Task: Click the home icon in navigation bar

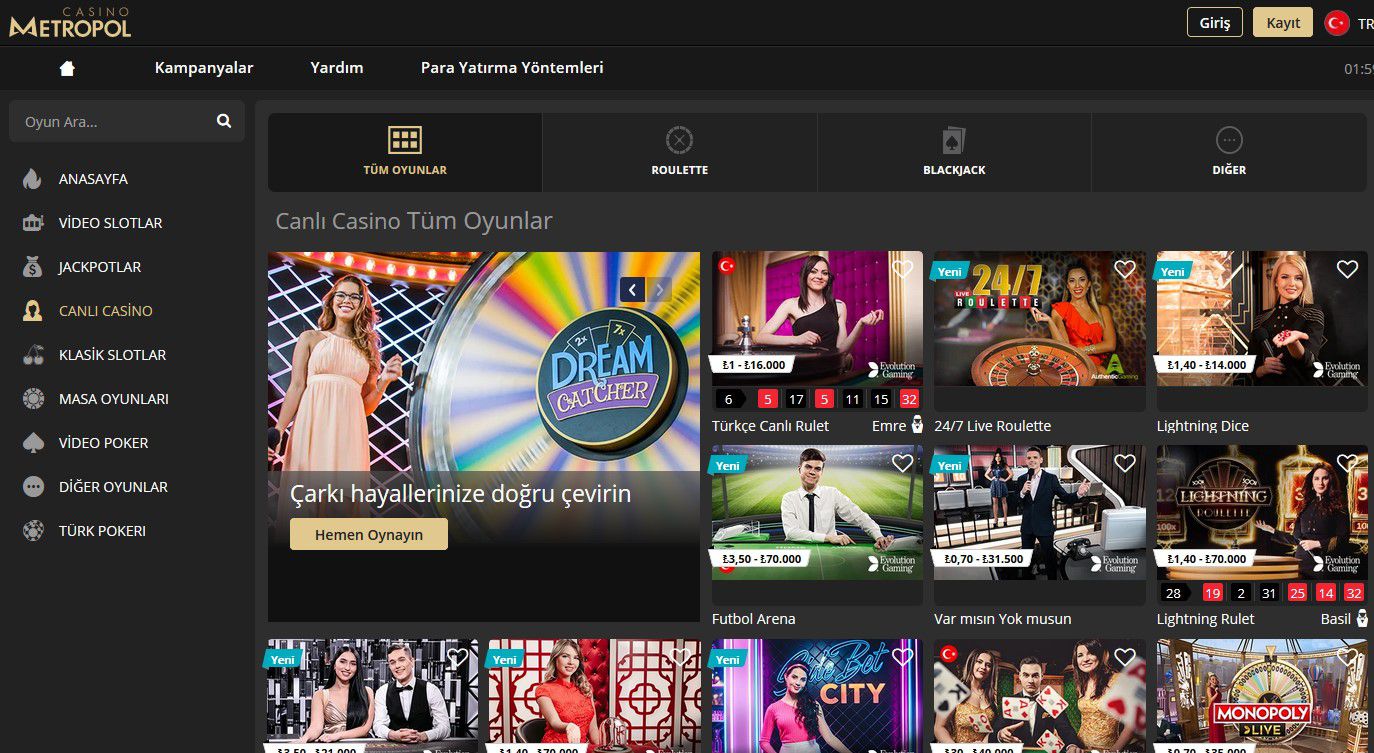Action: (67, 68)
